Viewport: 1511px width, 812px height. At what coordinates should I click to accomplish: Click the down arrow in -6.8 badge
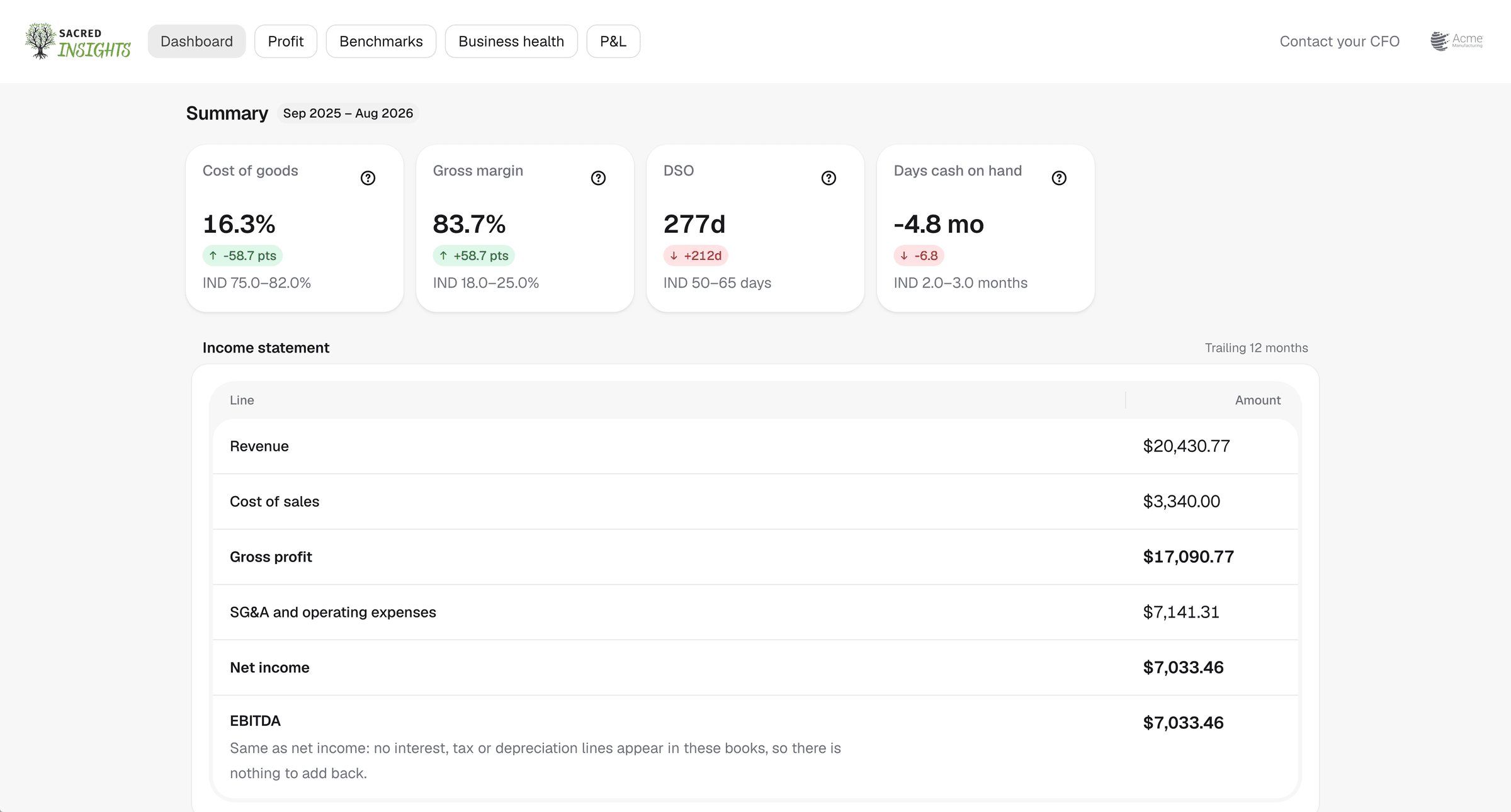point(904,256)
